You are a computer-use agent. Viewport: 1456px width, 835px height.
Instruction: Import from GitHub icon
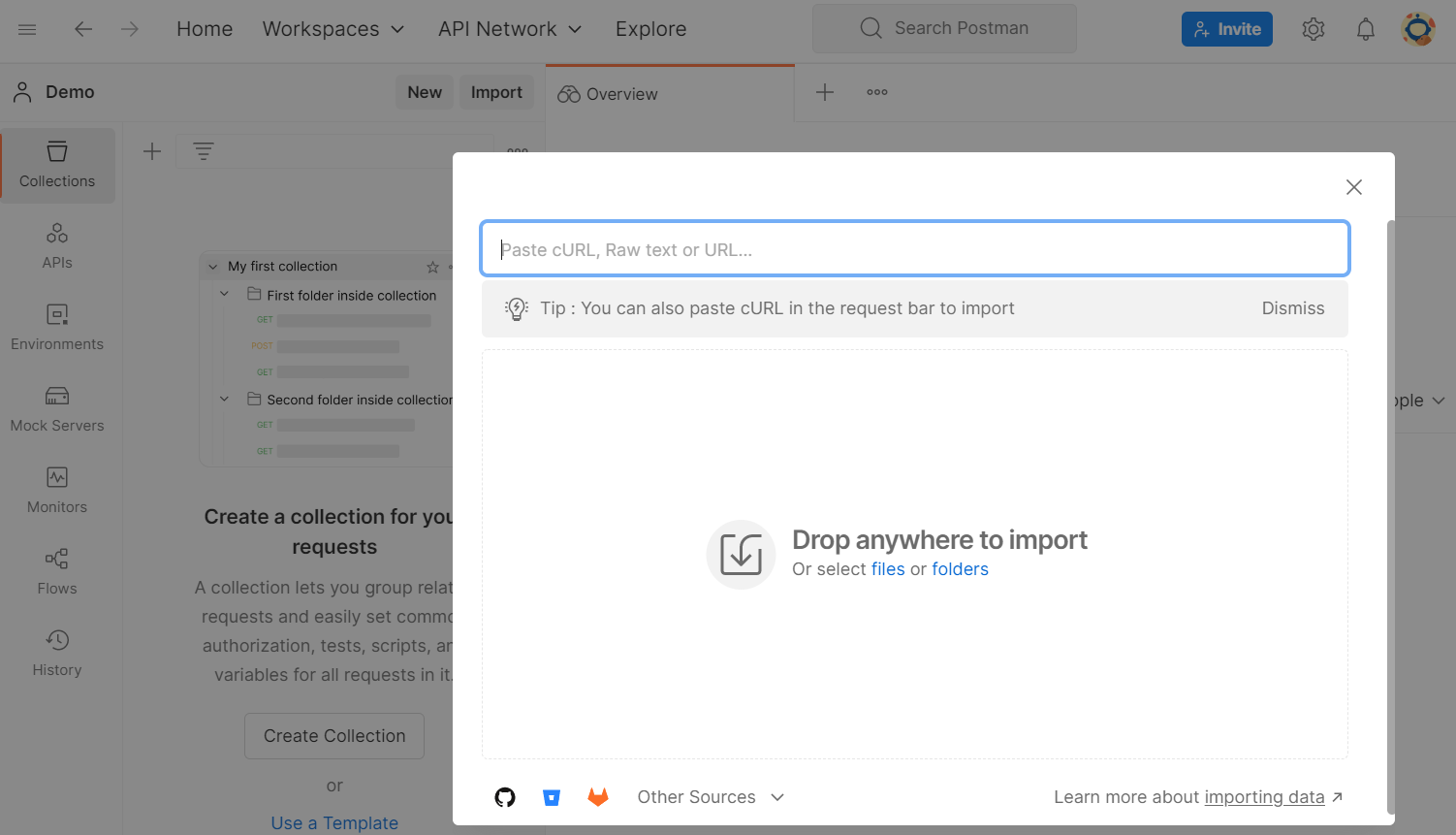tap(505, 797)
